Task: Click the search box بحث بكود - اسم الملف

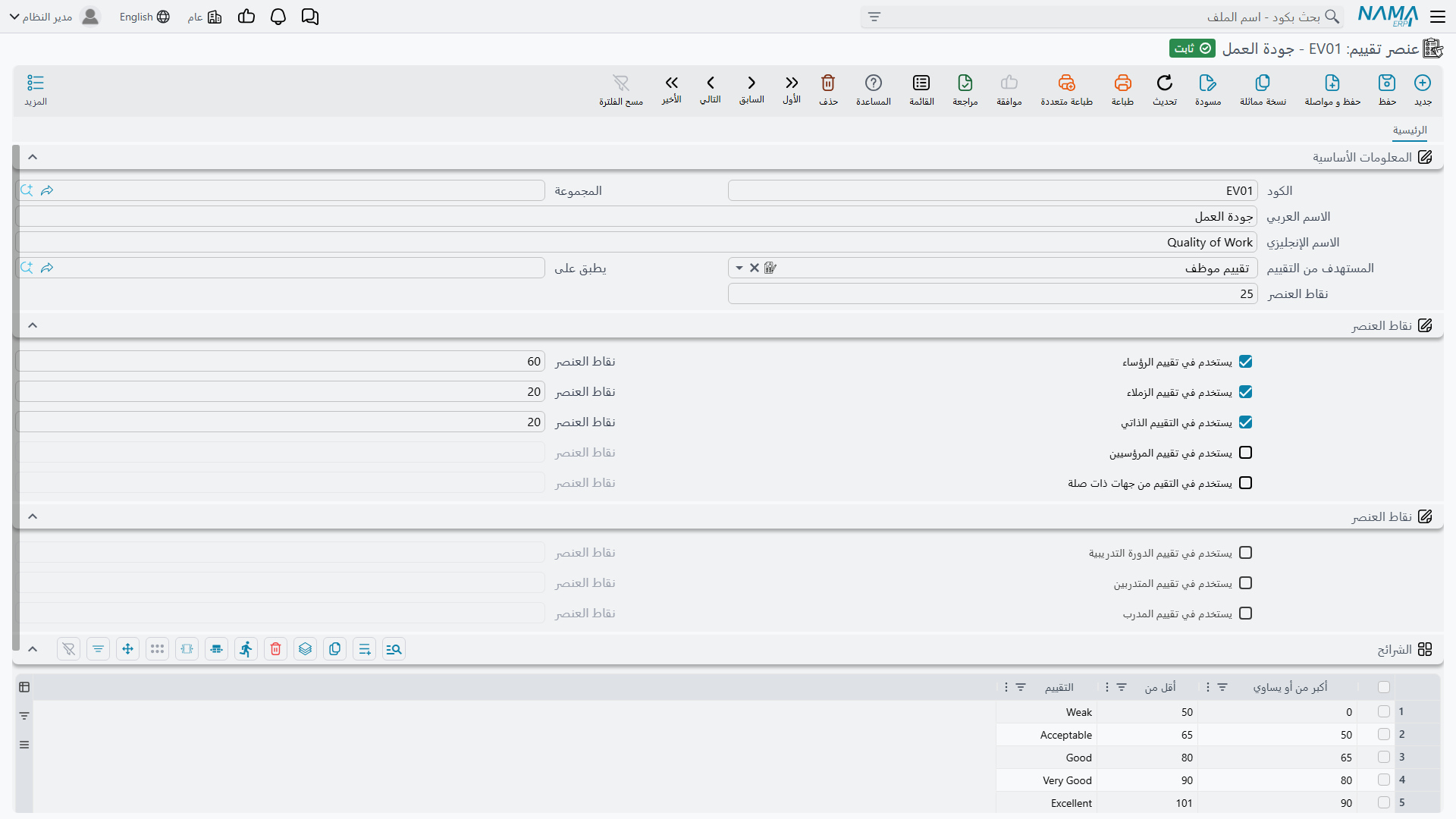Action: pyautogui.click(x=1102, y=17)
